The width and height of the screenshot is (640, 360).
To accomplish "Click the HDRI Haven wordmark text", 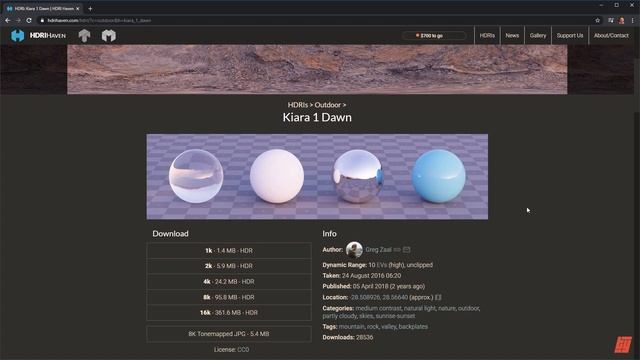I will (48, 36).
